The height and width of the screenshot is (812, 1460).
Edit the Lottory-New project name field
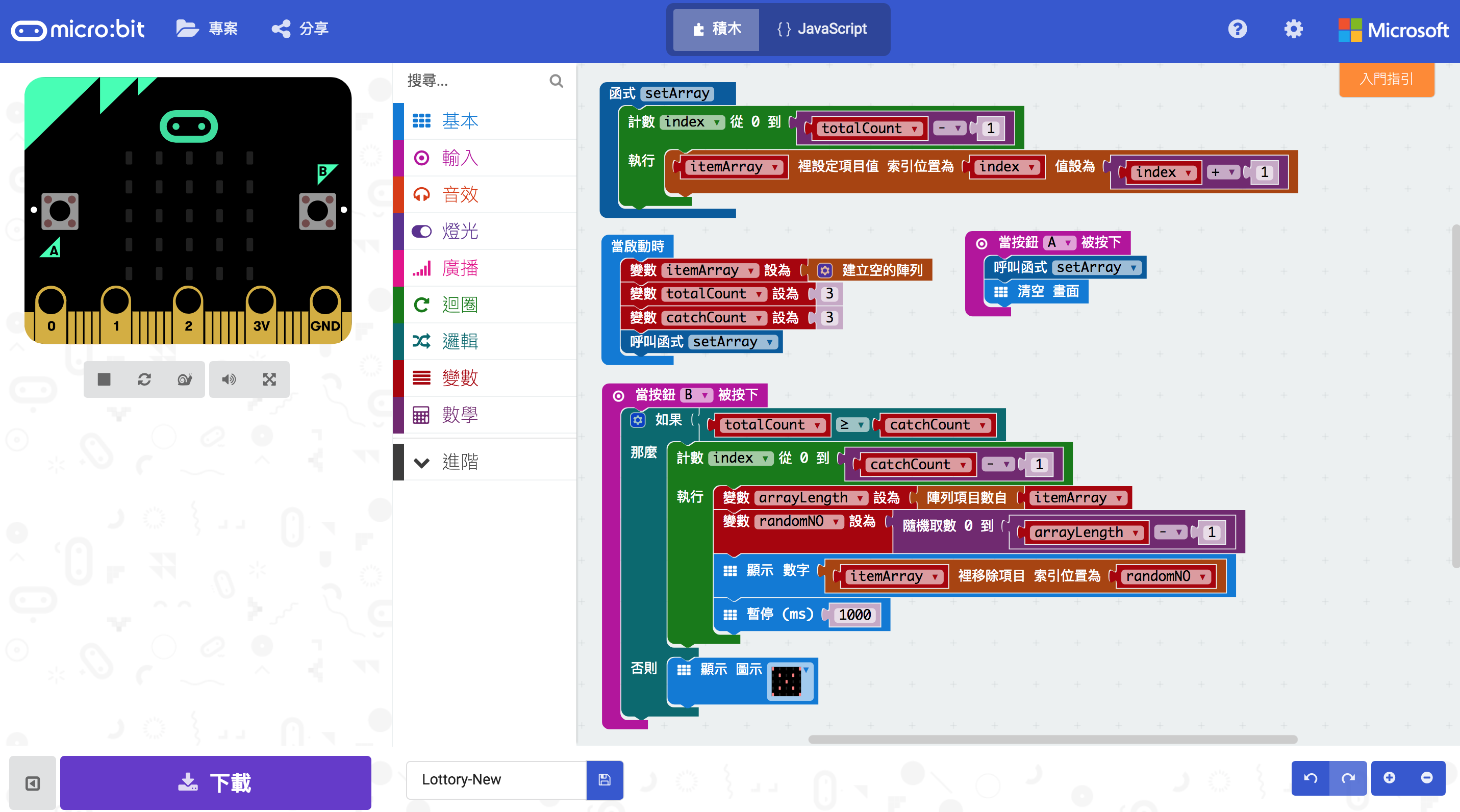pos(496,780)
